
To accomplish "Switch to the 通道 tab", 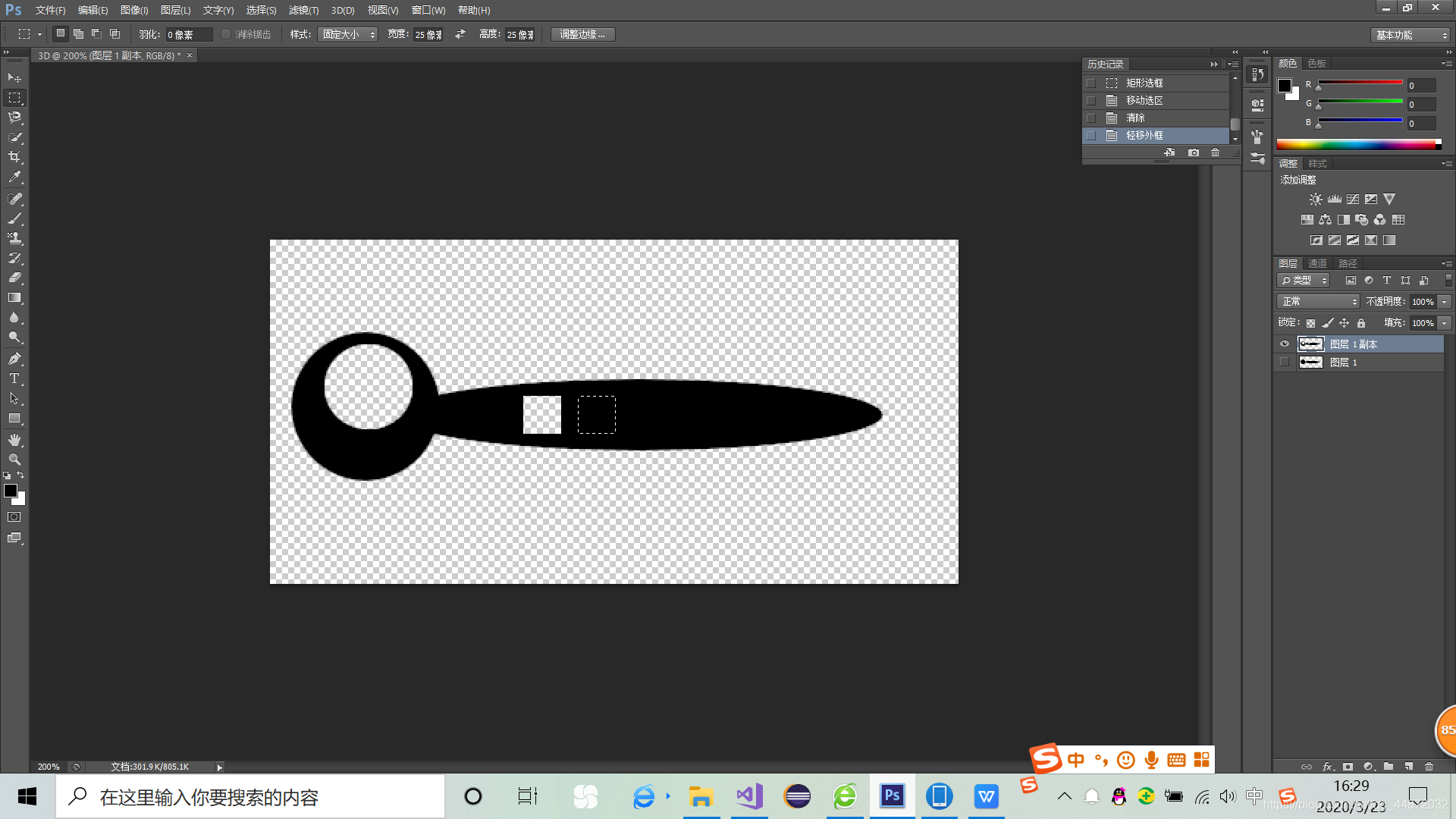I will click(x=1317, y=263).
